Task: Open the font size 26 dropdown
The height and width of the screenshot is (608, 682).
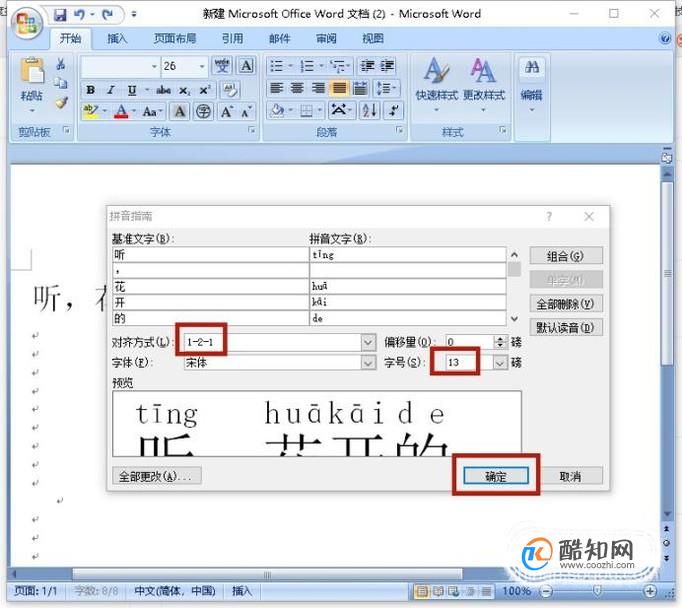Action: coord(202,66)
